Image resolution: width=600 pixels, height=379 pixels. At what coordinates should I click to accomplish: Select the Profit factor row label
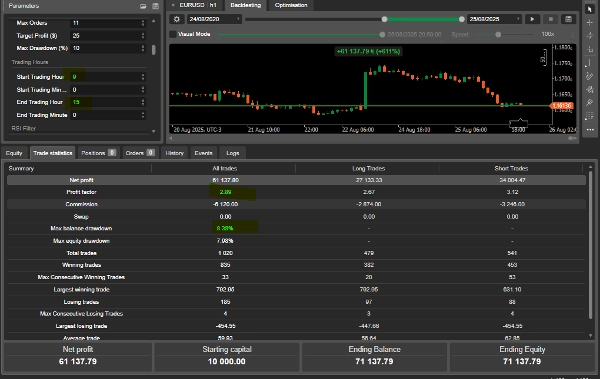[x=81, y=192]
